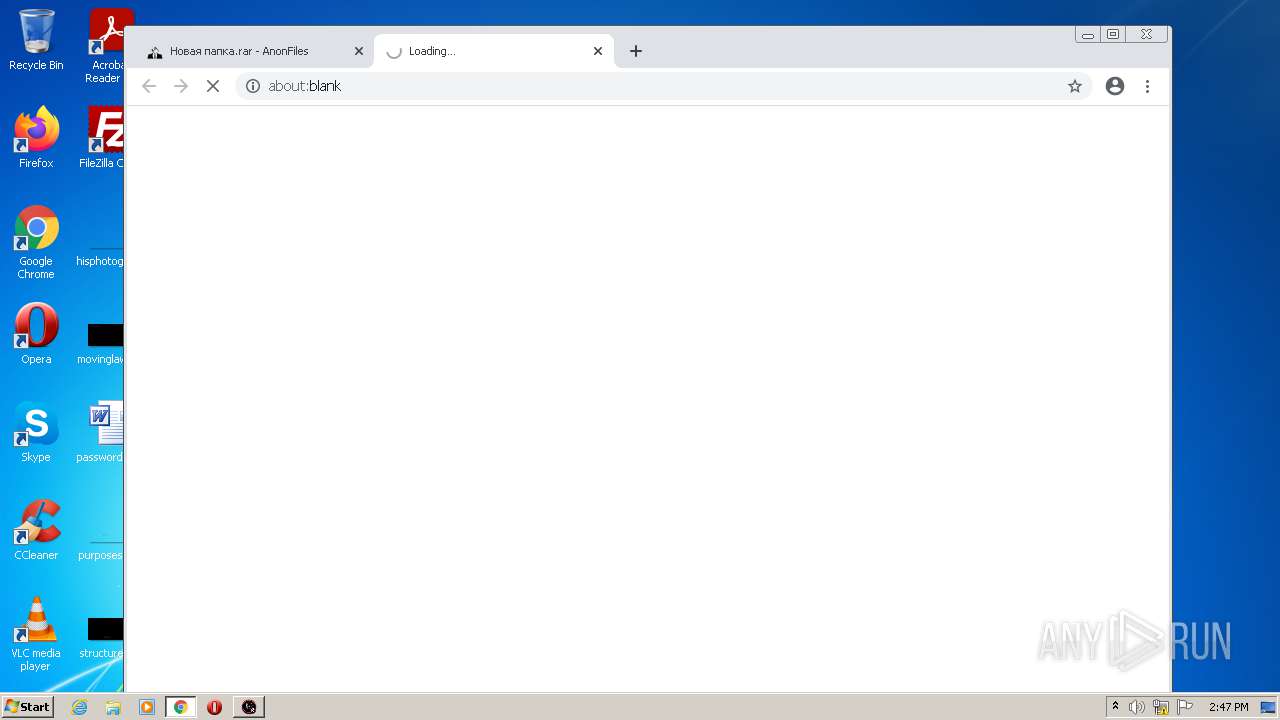Switch to the AnonFiles tab
The image size is (1280, 720).
coord(253,51)
